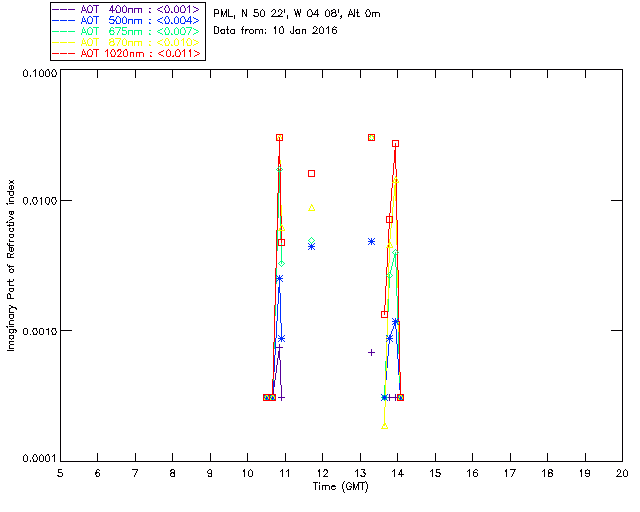
Task: Click the red AOT 1020nm legend entry
Action: click(126, 53)
